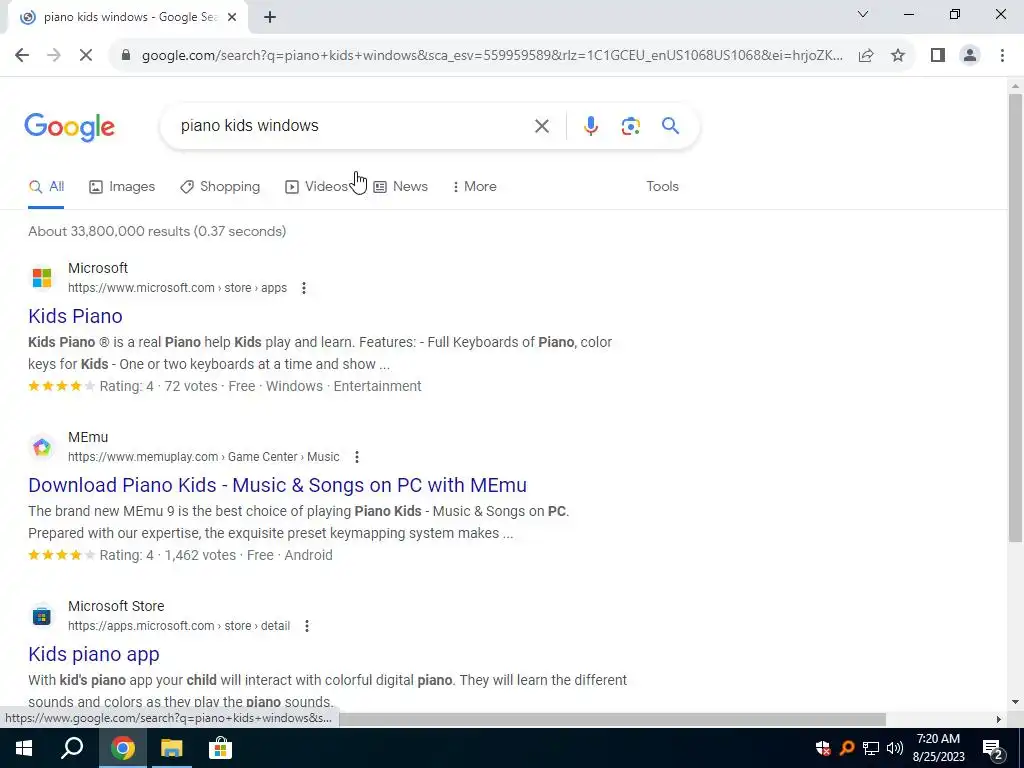This screenshot has height=768, width=1024.
Task: Click the site lock icon in address bar
Action: pos(126,56)
